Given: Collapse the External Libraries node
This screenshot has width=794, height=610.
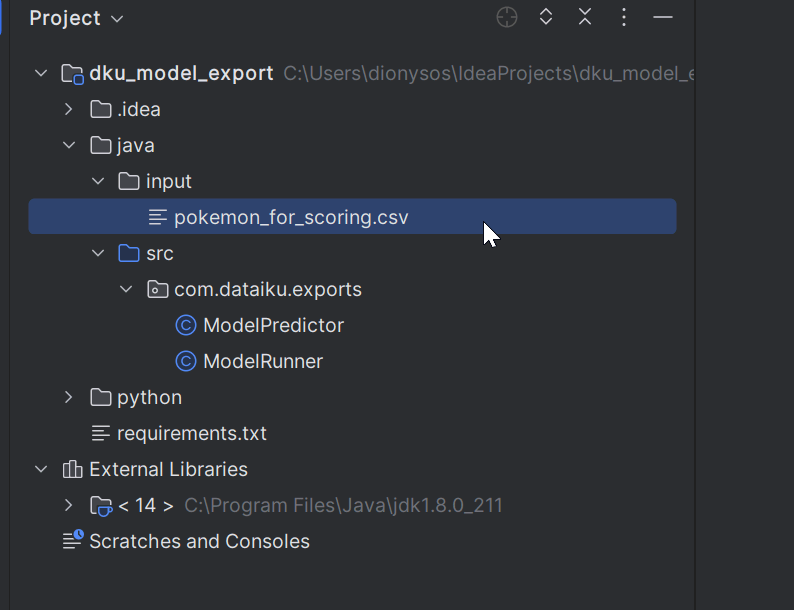Looking at the screenshot, I should click(41, 470).
